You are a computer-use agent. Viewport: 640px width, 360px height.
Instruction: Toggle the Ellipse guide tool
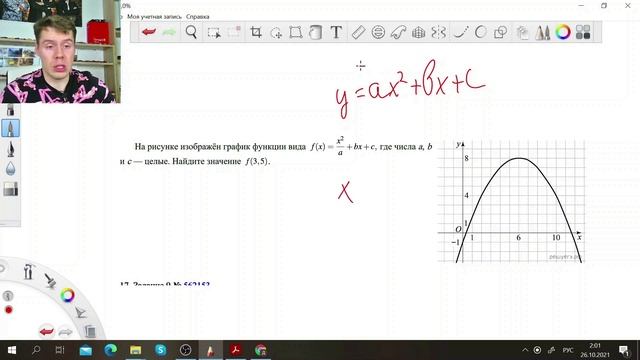pos(378,32)
